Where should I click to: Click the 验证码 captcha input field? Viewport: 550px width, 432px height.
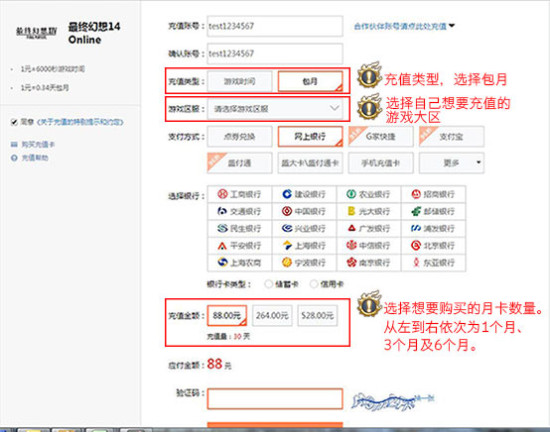(275, 398)
